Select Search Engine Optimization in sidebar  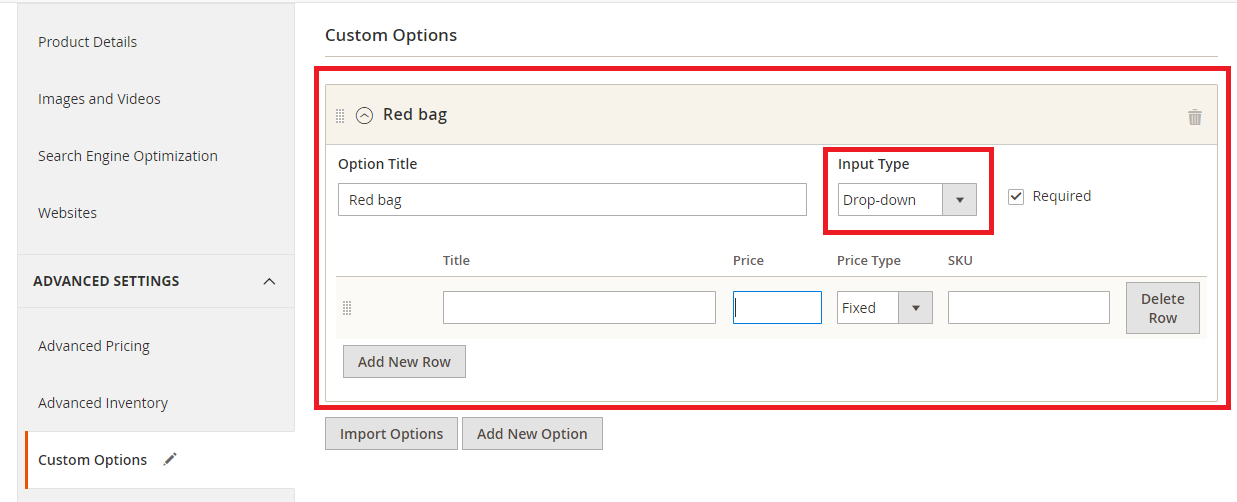point(127,156)
